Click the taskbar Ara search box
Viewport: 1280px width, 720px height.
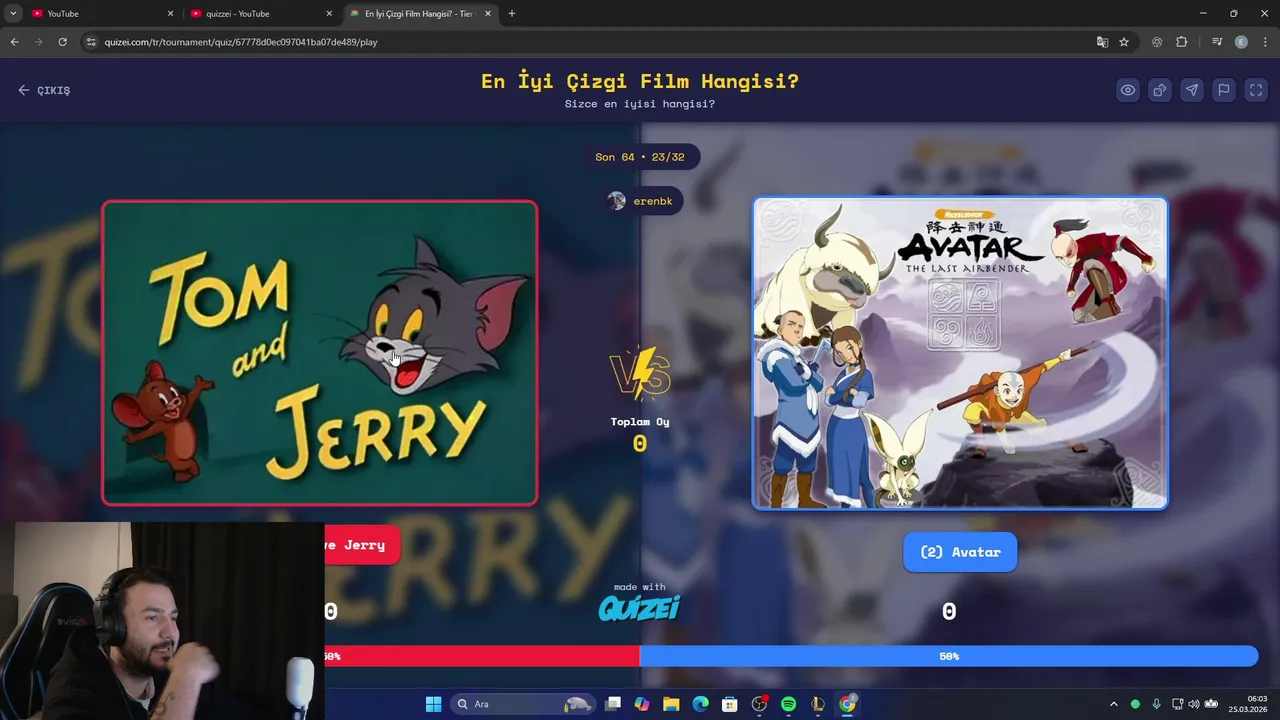tap(523, 704)
